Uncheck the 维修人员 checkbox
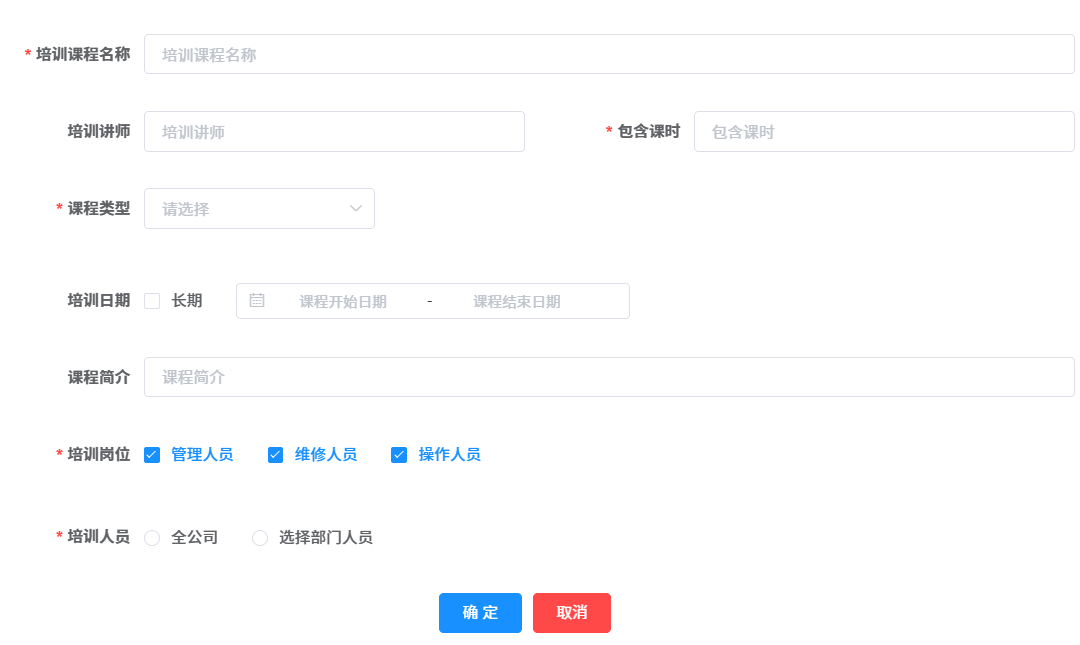Image resolution: width=1080 pixels, height=645 pixels. 276,455
